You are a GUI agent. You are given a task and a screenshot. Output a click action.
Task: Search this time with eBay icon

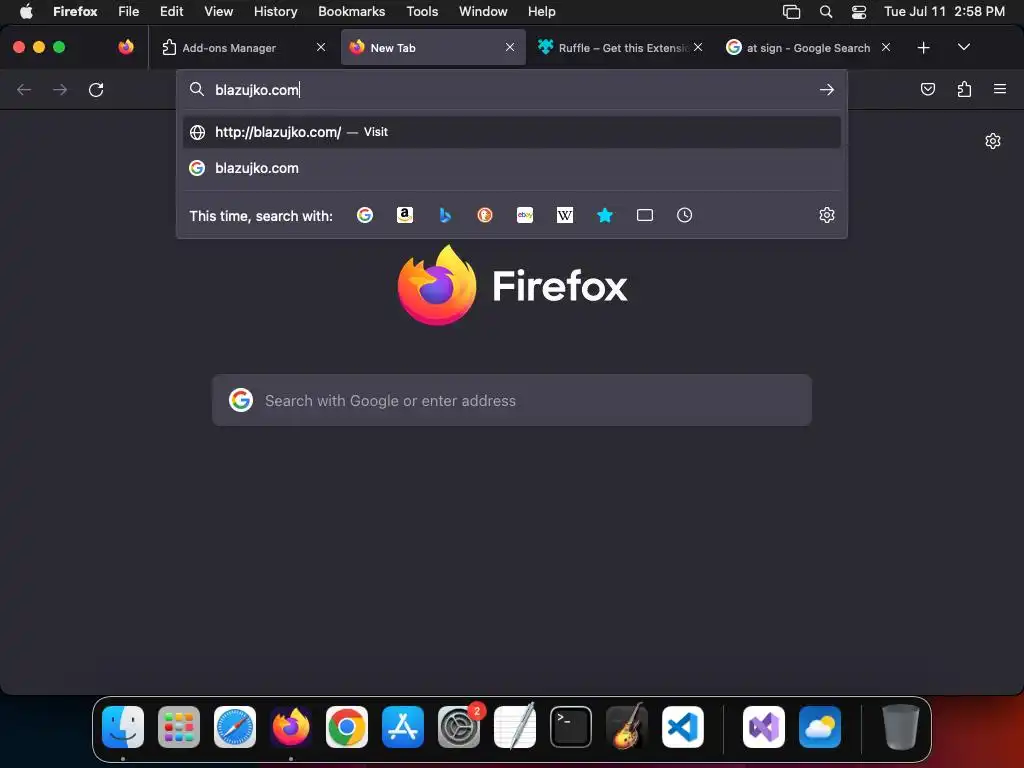(525, 215)
